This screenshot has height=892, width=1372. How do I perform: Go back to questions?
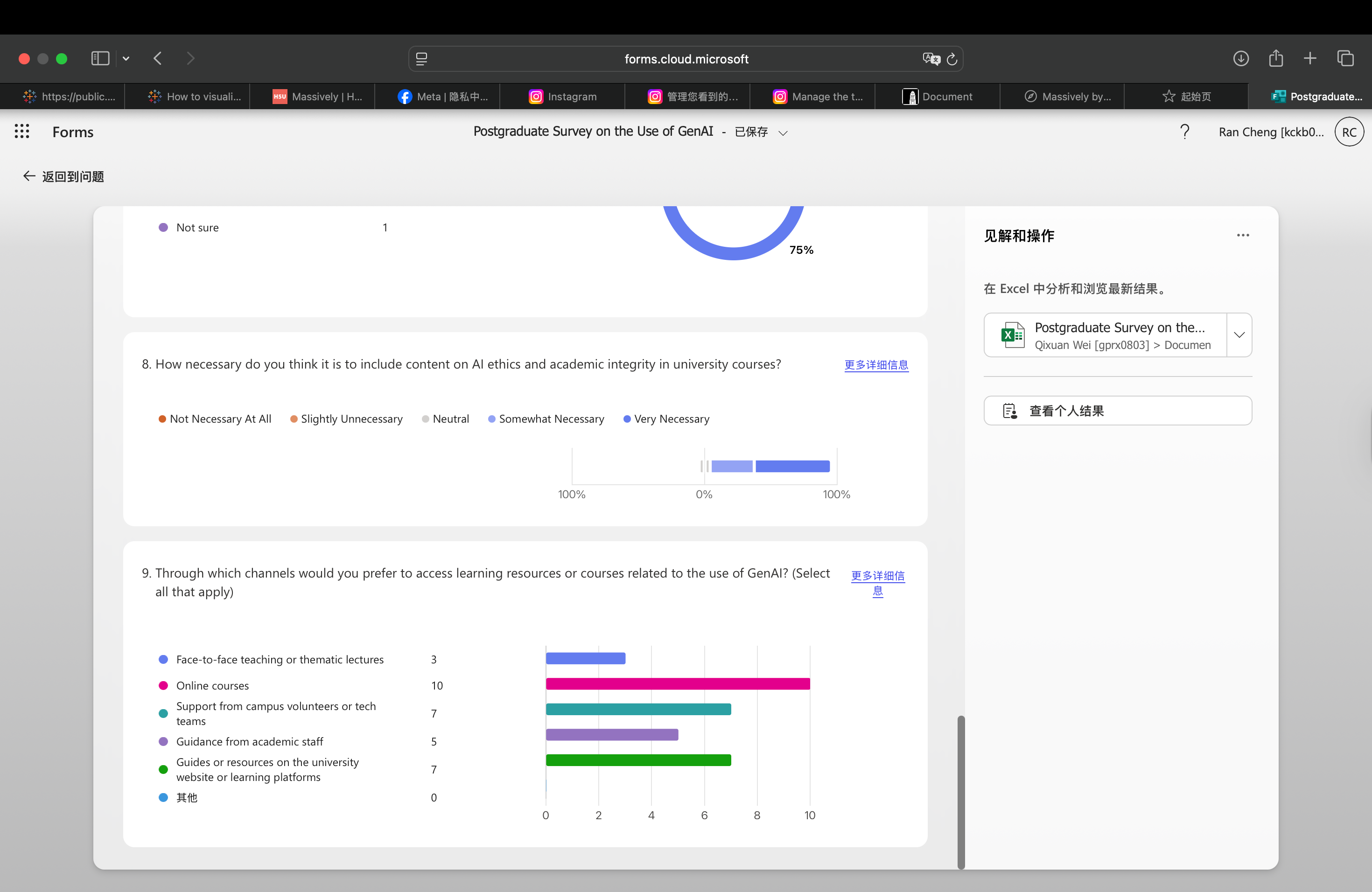[63, 177]
